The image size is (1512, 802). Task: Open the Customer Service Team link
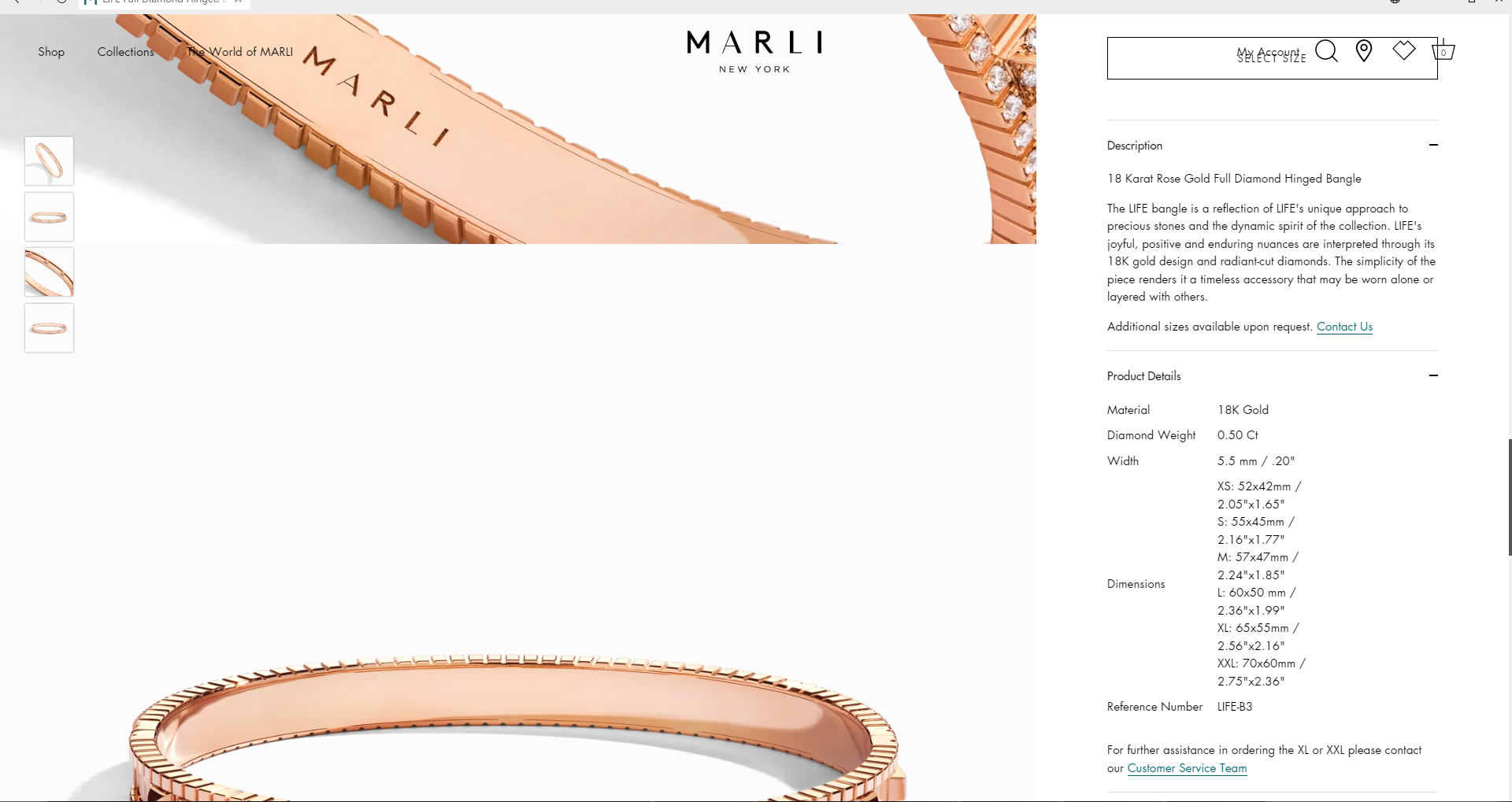[x=1187, y=768]
